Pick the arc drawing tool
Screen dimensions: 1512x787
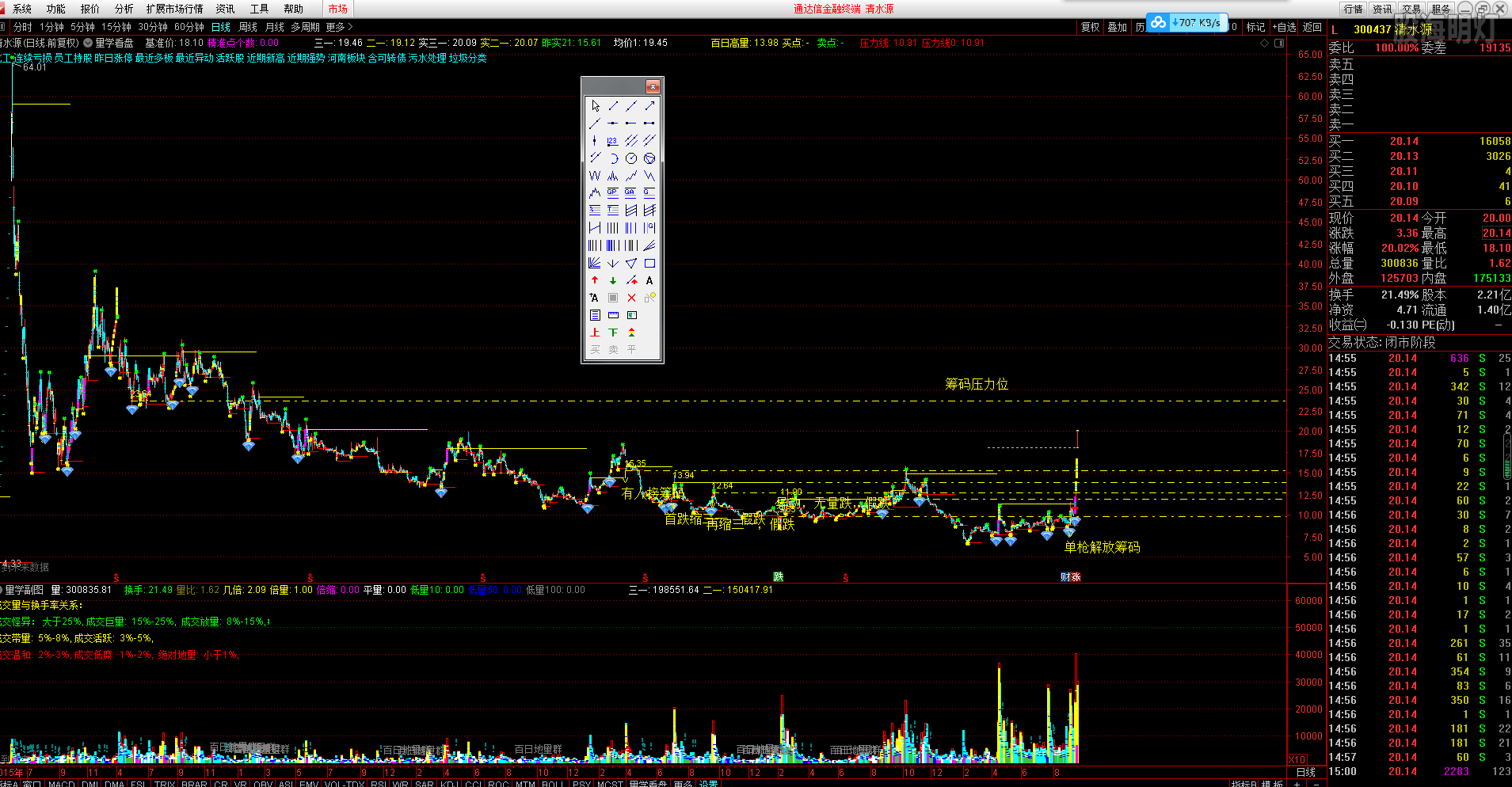point(613,158)
